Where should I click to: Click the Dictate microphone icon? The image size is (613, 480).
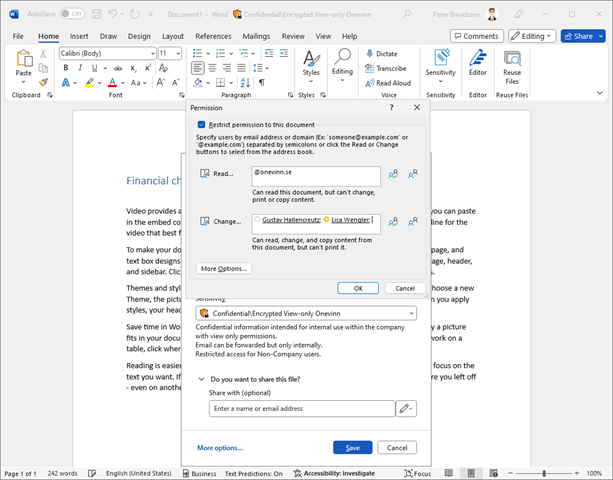[x=369, y=54]
